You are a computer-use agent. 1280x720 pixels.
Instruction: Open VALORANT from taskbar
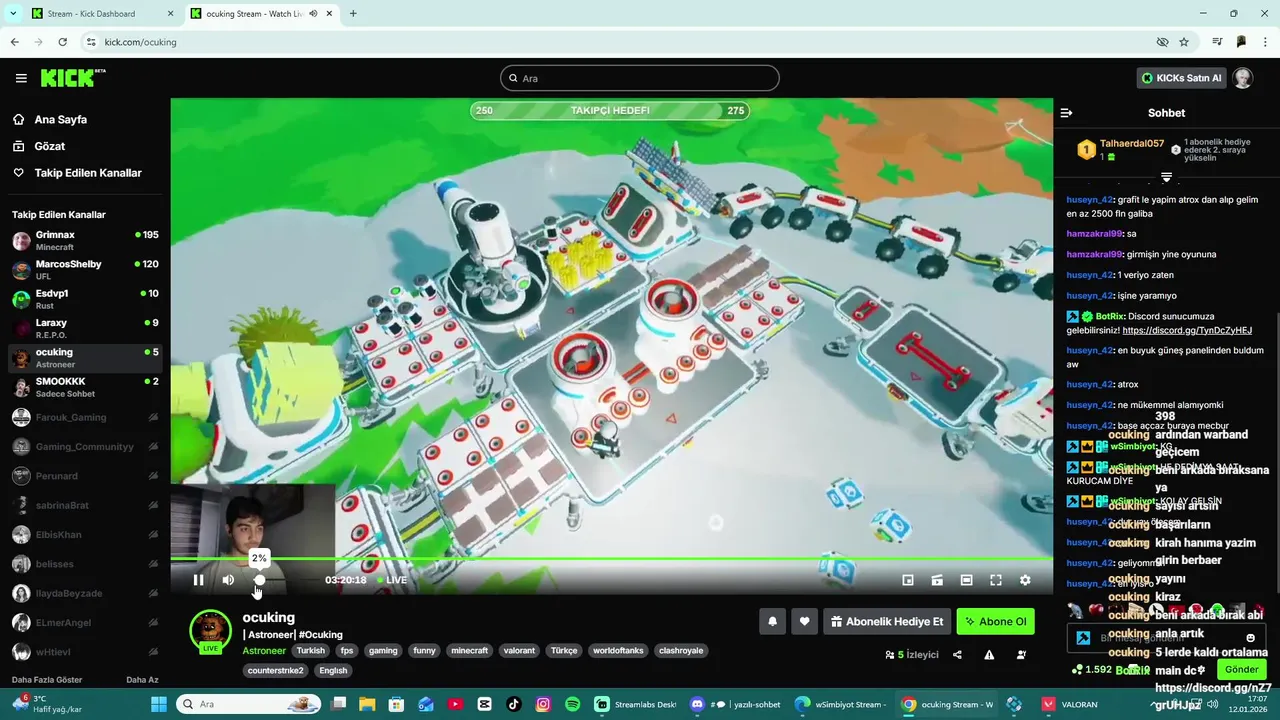[x=1071, y=704]
